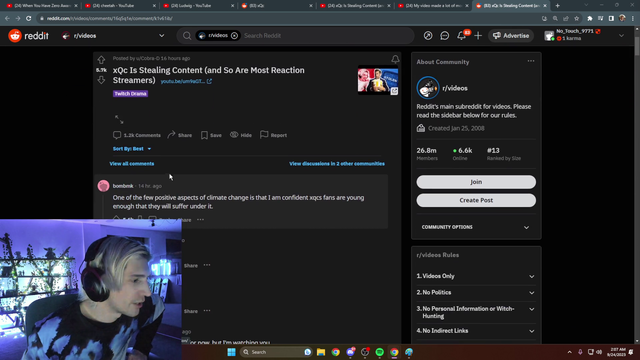
Task: Click the r/videos community avatar in sidebar
Action: (x=428, y=88)
